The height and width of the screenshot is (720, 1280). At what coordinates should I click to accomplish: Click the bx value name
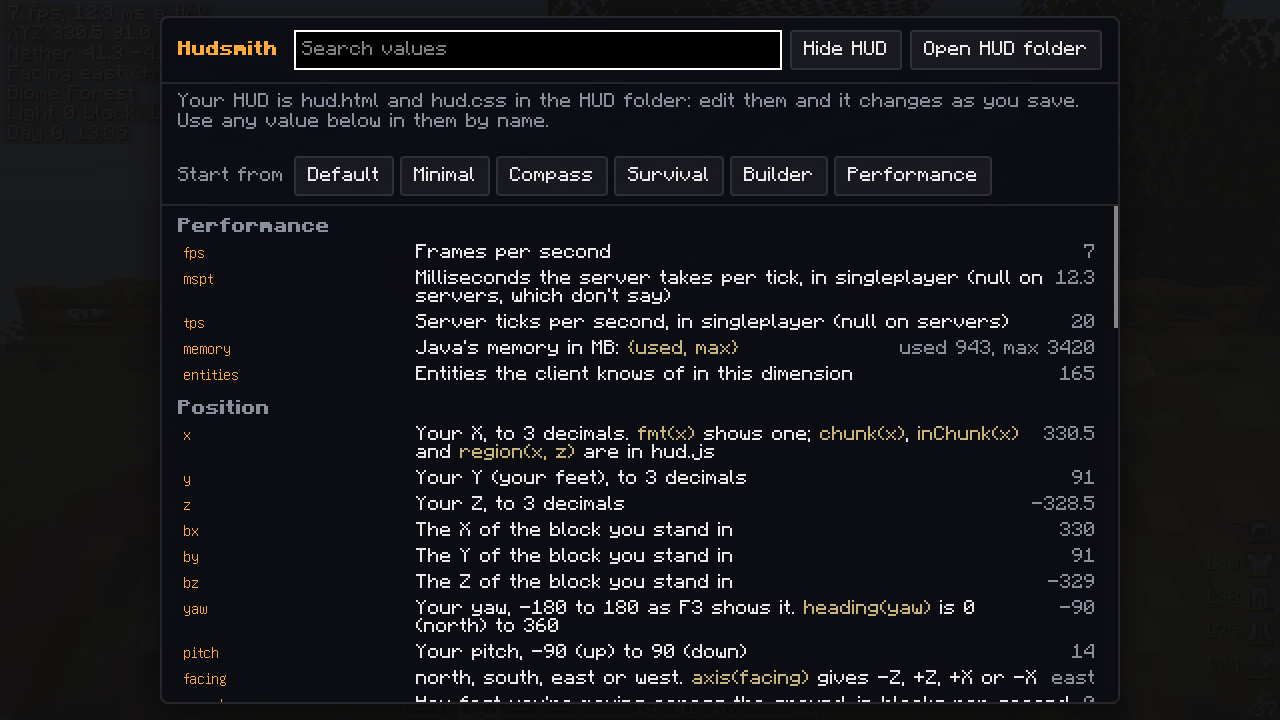click(191, 531)
